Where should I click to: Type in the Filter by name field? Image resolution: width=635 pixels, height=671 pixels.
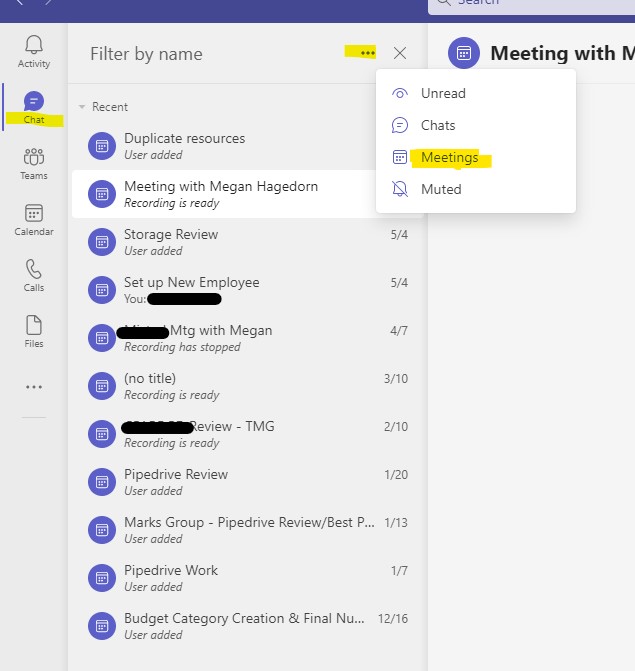[200, 54]
